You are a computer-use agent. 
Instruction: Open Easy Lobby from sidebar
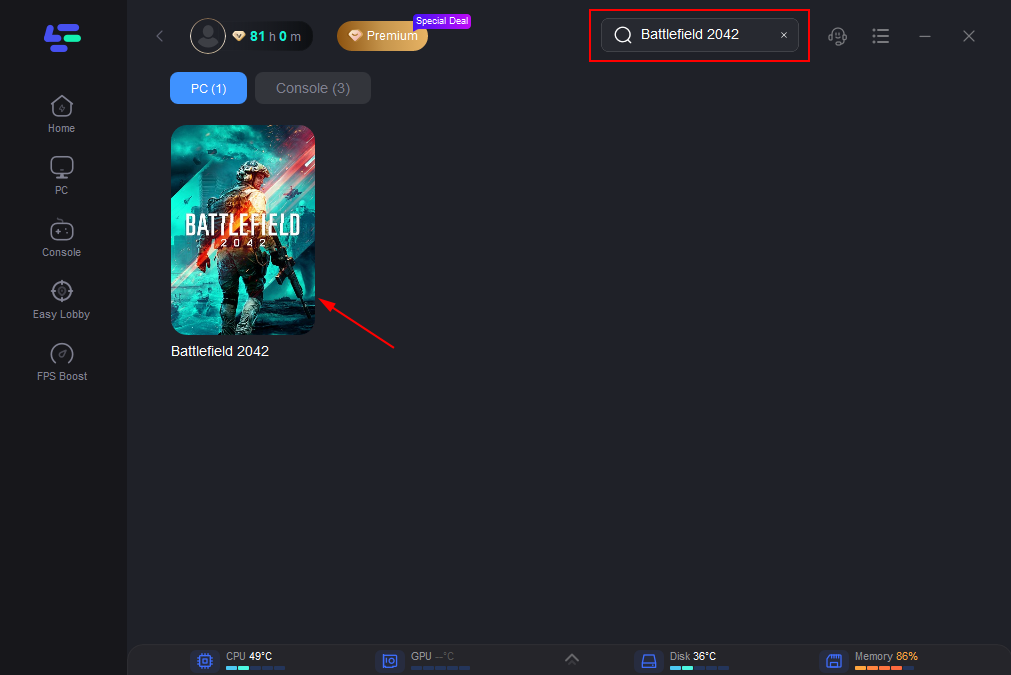61,300
